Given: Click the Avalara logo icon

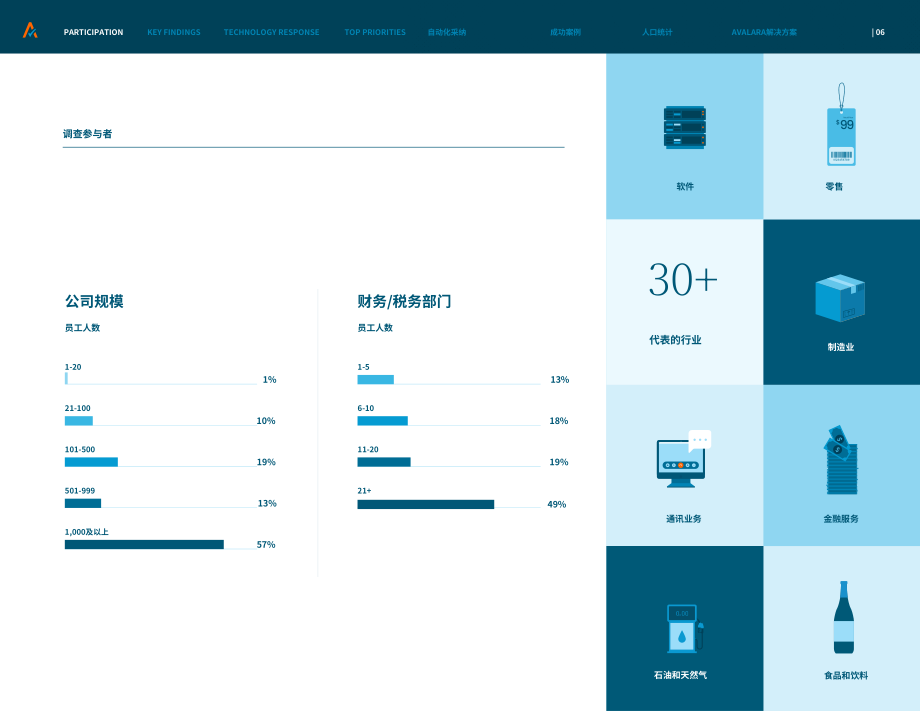Looking at the screenshot, I should (x=30, y=30).
